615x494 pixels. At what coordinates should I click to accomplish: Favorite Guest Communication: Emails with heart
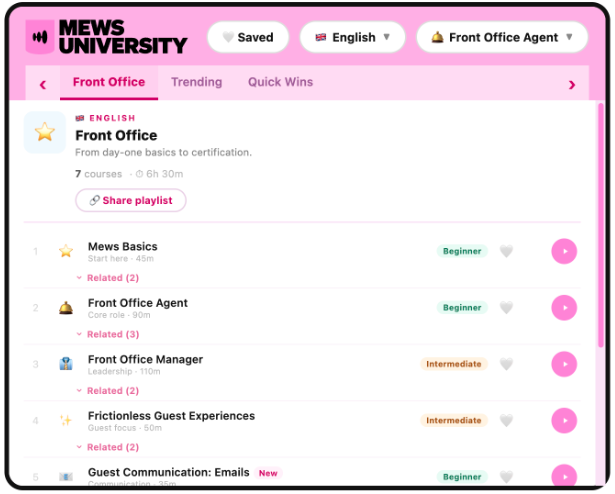click(506, 477)
